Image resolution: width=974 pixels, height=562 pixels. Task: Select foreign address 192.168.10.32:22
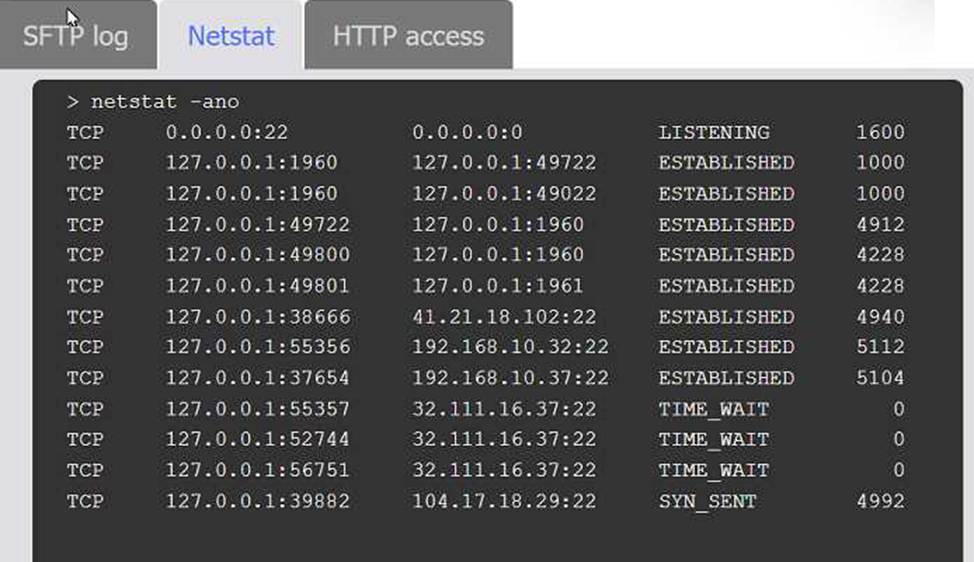510,347
